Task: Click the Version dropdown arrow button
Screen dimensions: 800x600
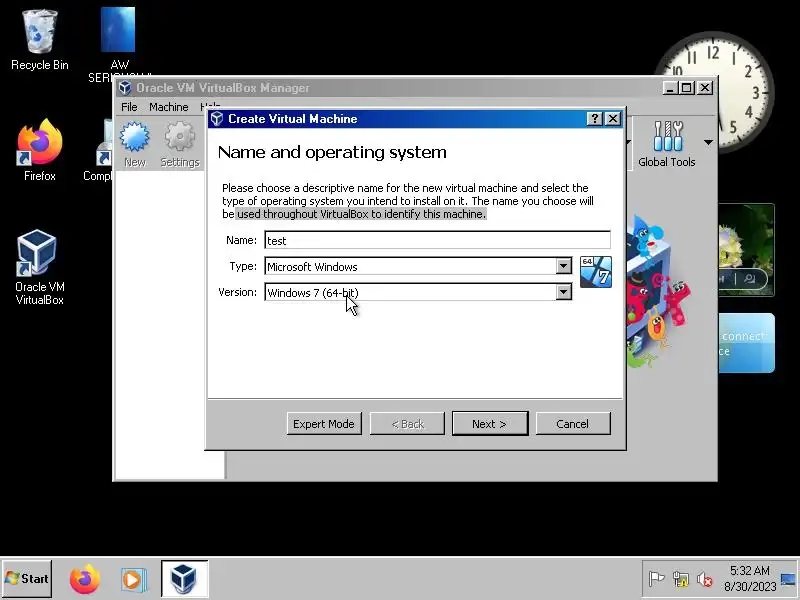Action: (x=563, y=292)
